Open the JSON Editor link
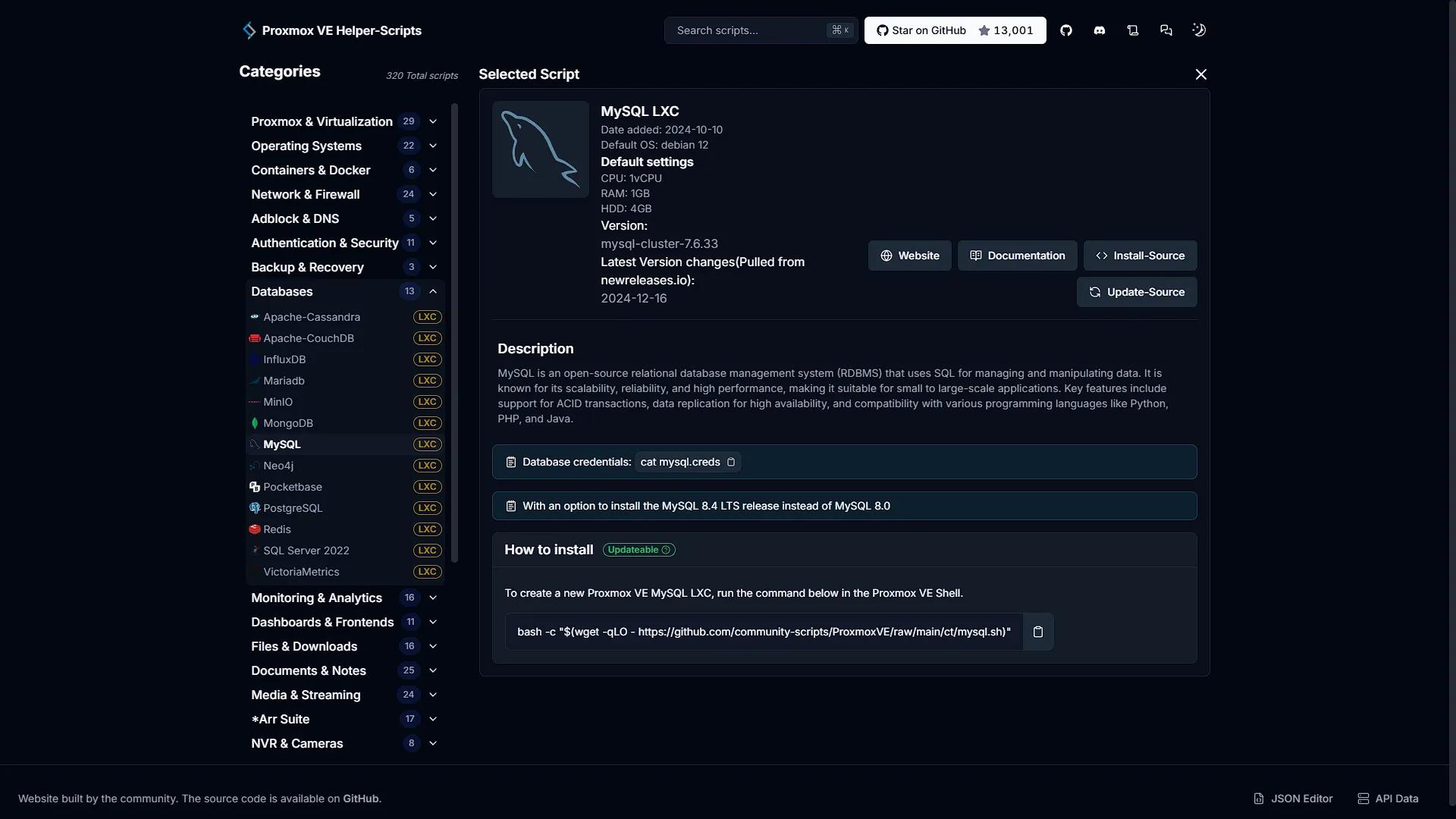The image size is (1456, 819). (x=1293, y=799)
